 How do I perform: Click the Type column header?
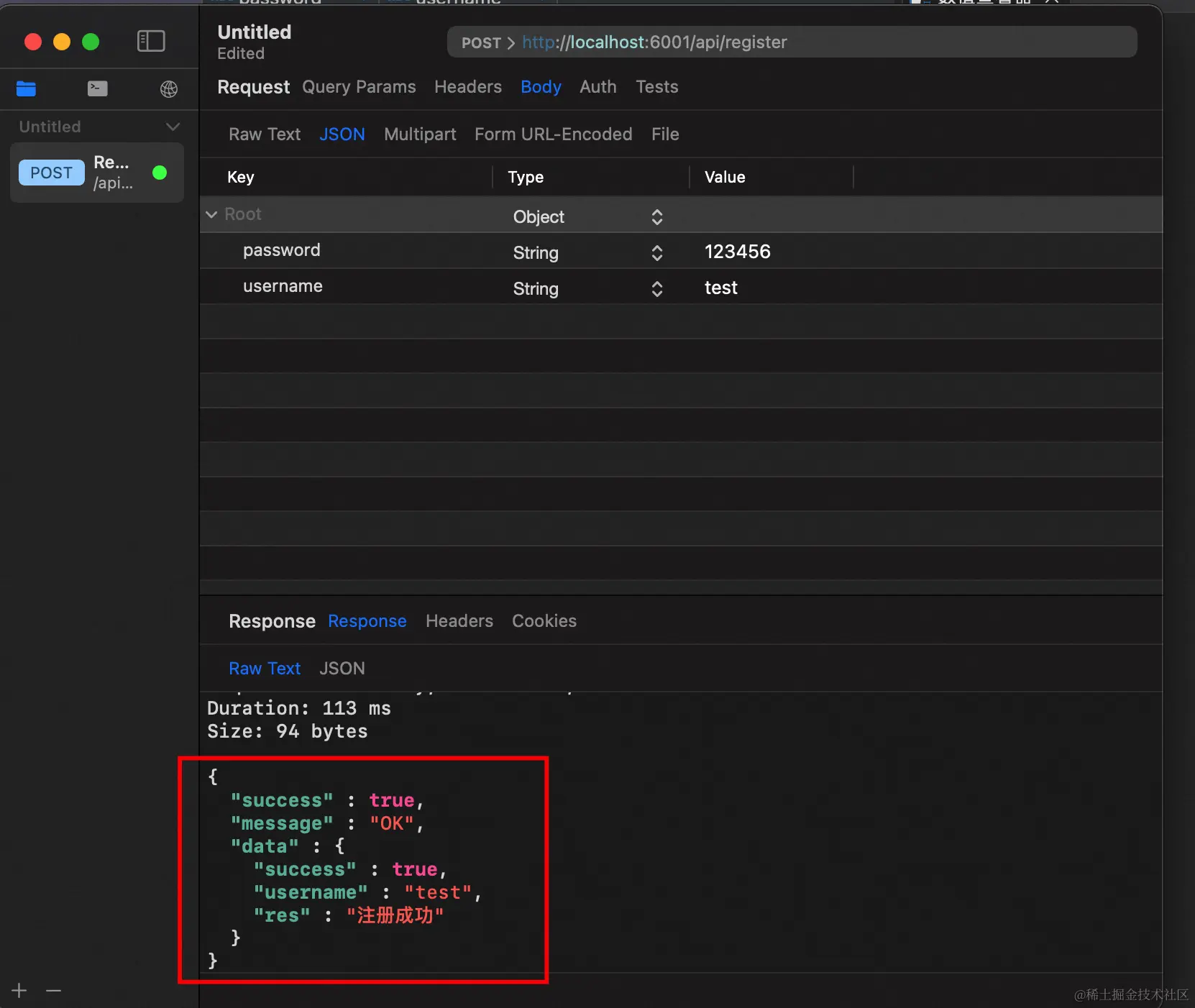(526, 178)
